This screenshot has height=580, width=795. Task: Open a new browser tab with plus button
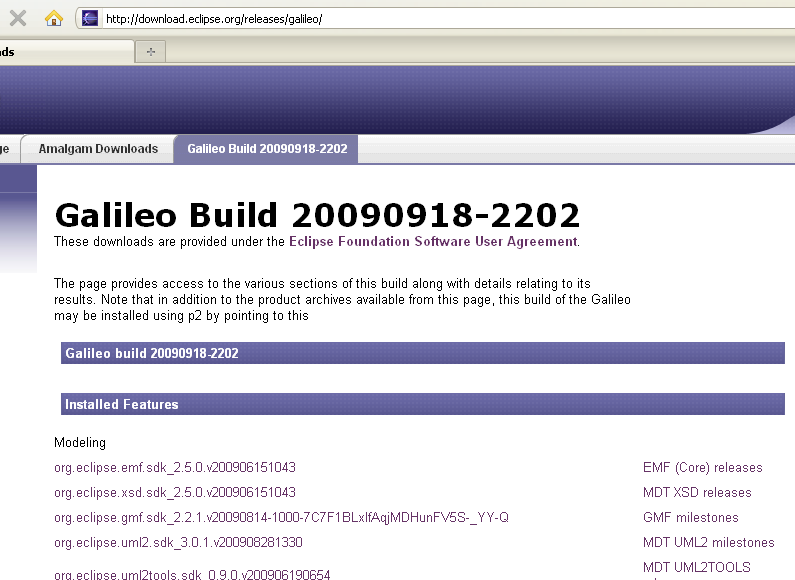point(151,51)
